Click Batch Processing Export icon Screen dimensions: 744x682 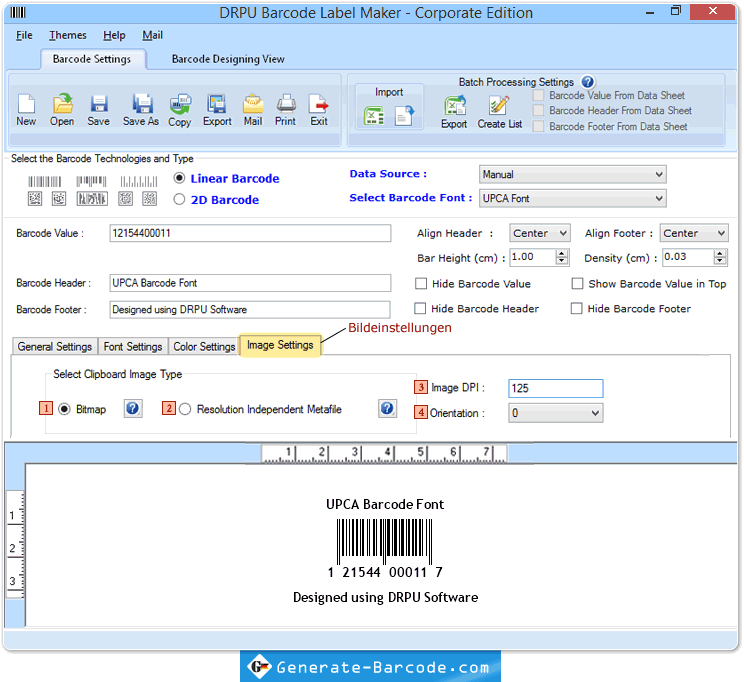point(455,106)
